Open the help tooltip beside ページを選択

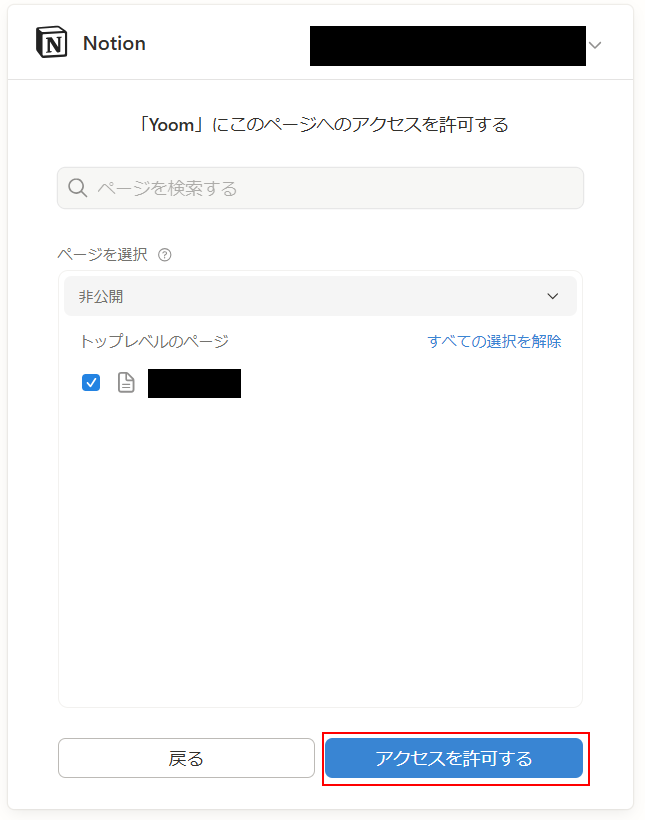point(165,255)
